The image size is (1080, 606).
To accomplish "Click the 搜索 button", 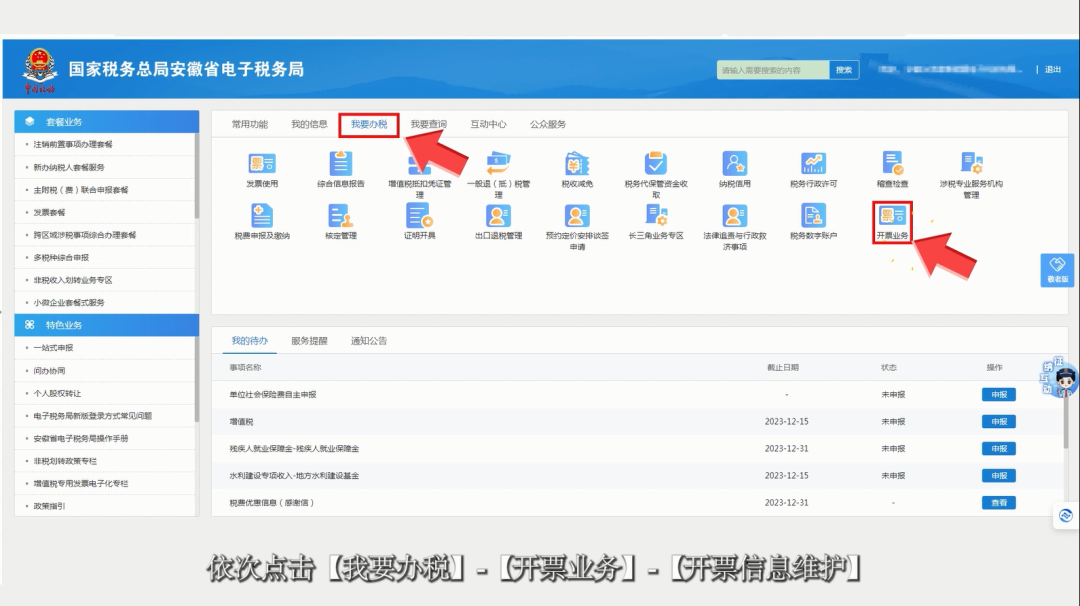I will pyautogui.click(x=844, y=70).
